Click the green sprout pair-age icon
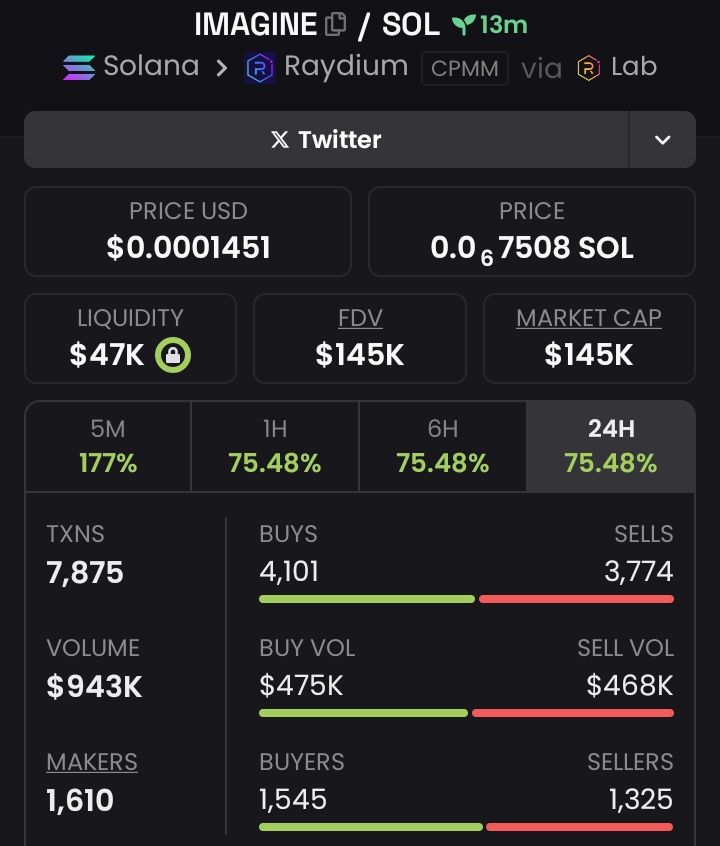 click(x=463, y=25)
